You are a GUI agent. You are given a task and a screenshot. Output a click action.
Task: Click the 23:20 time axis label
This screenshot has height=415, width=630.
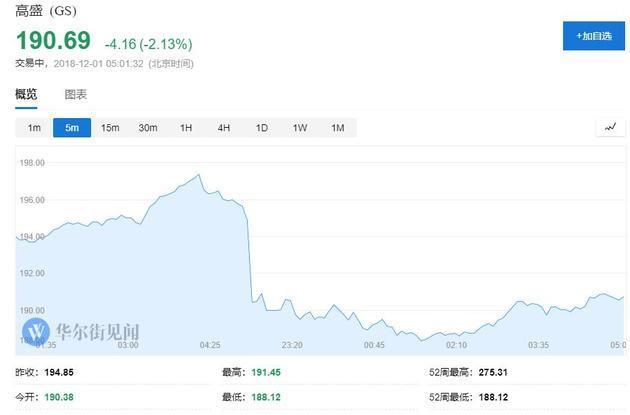point(292,345)
